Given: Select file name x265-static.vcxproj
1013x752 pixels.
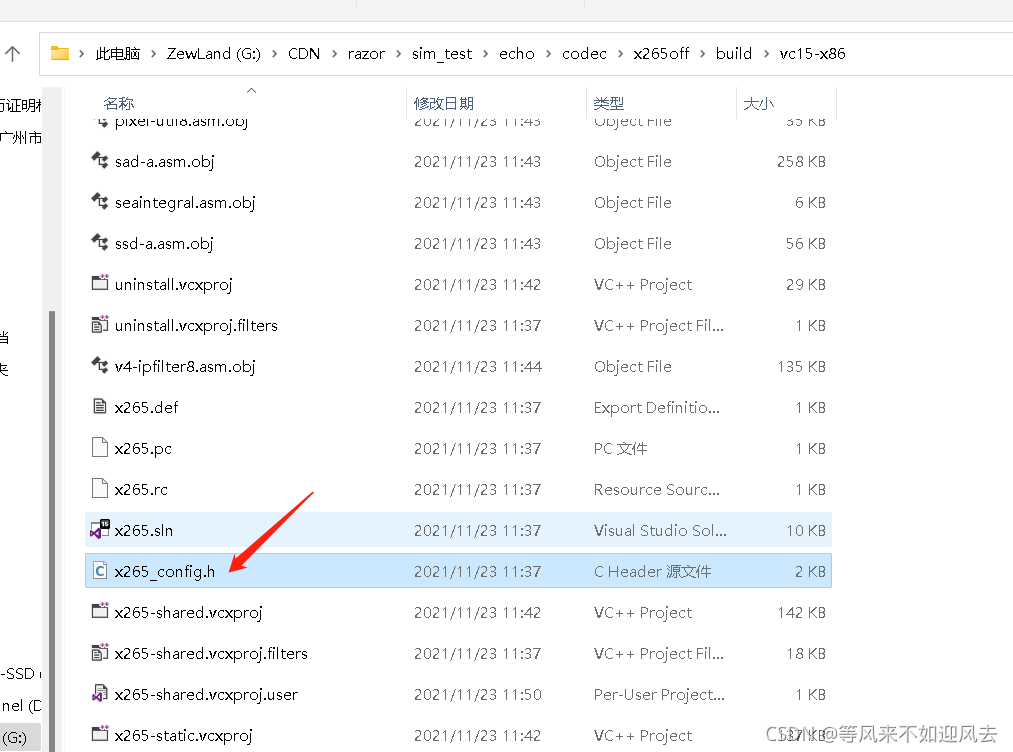Looking at the screenshot, I should 183,735.
